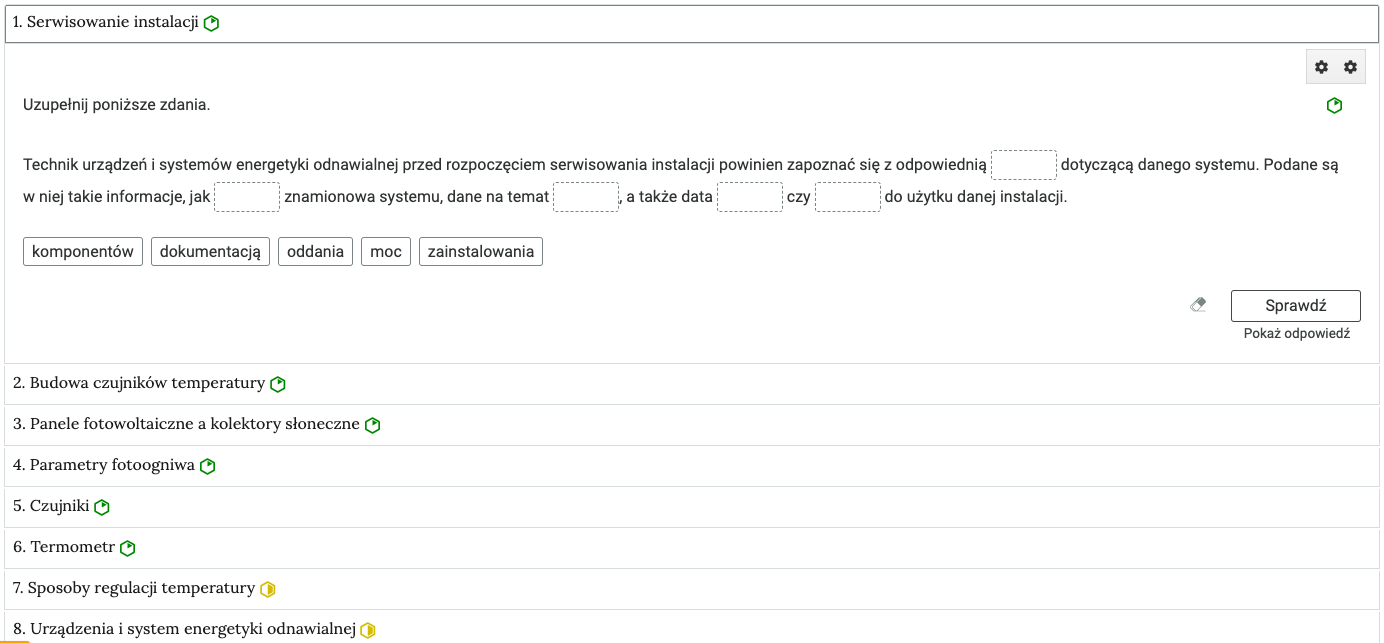Click green cube icon beside Serwisowanie instalacji
The width and height of the screenshot is (1384, 643).
[211, 24]
